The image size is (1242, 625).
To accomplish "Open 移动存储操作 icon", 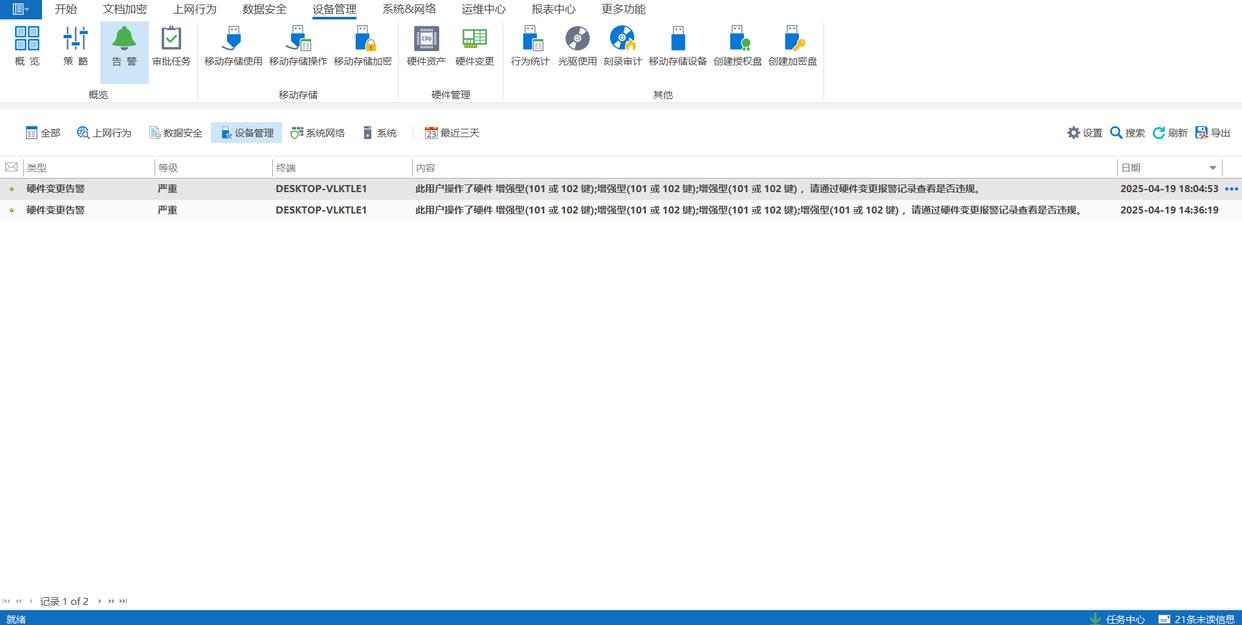I will tap(298, 47).
